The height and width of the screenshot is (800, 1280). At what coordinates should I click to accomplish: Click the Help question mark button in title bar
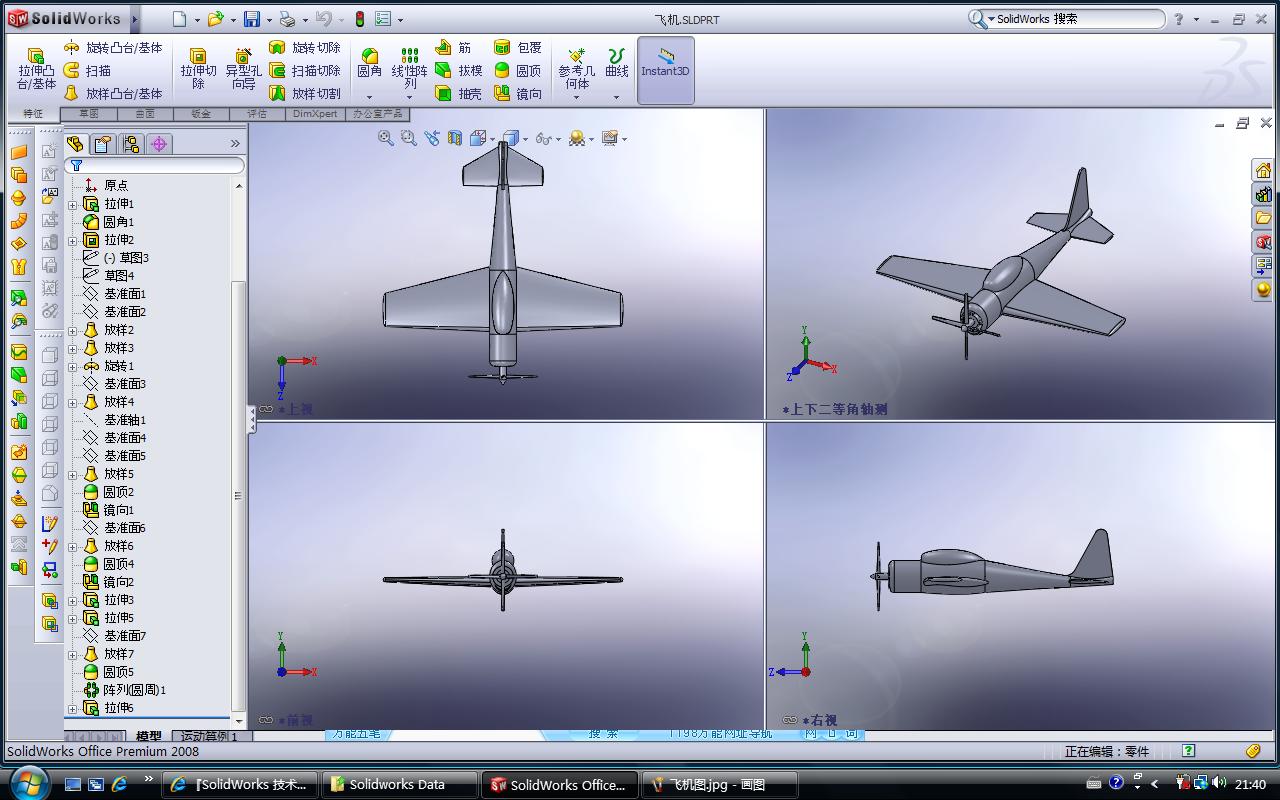click(1179, 19)
